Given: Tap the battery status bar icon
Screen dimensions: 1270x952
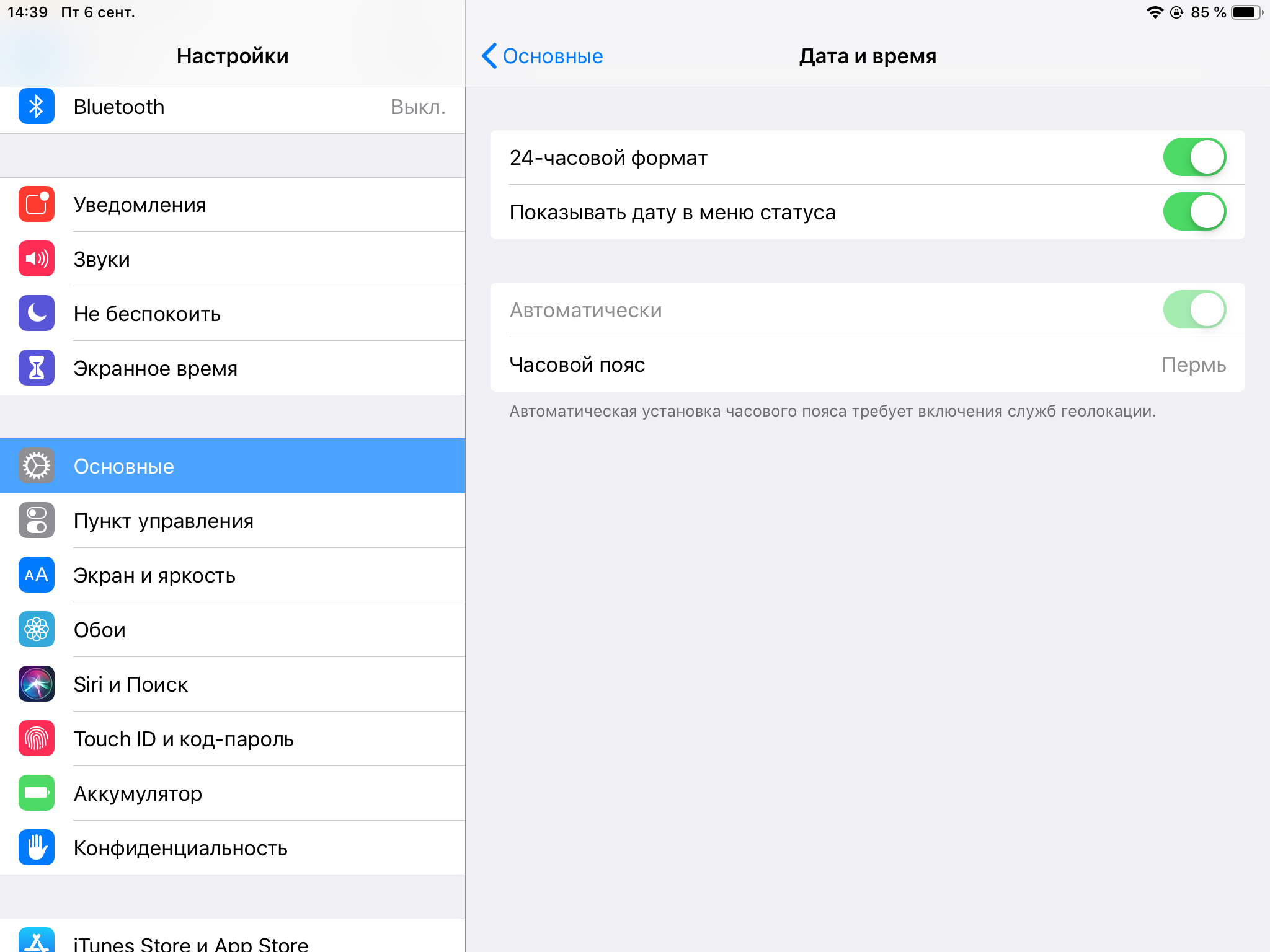Looking at the screenshot, I should click(1247, 12).
